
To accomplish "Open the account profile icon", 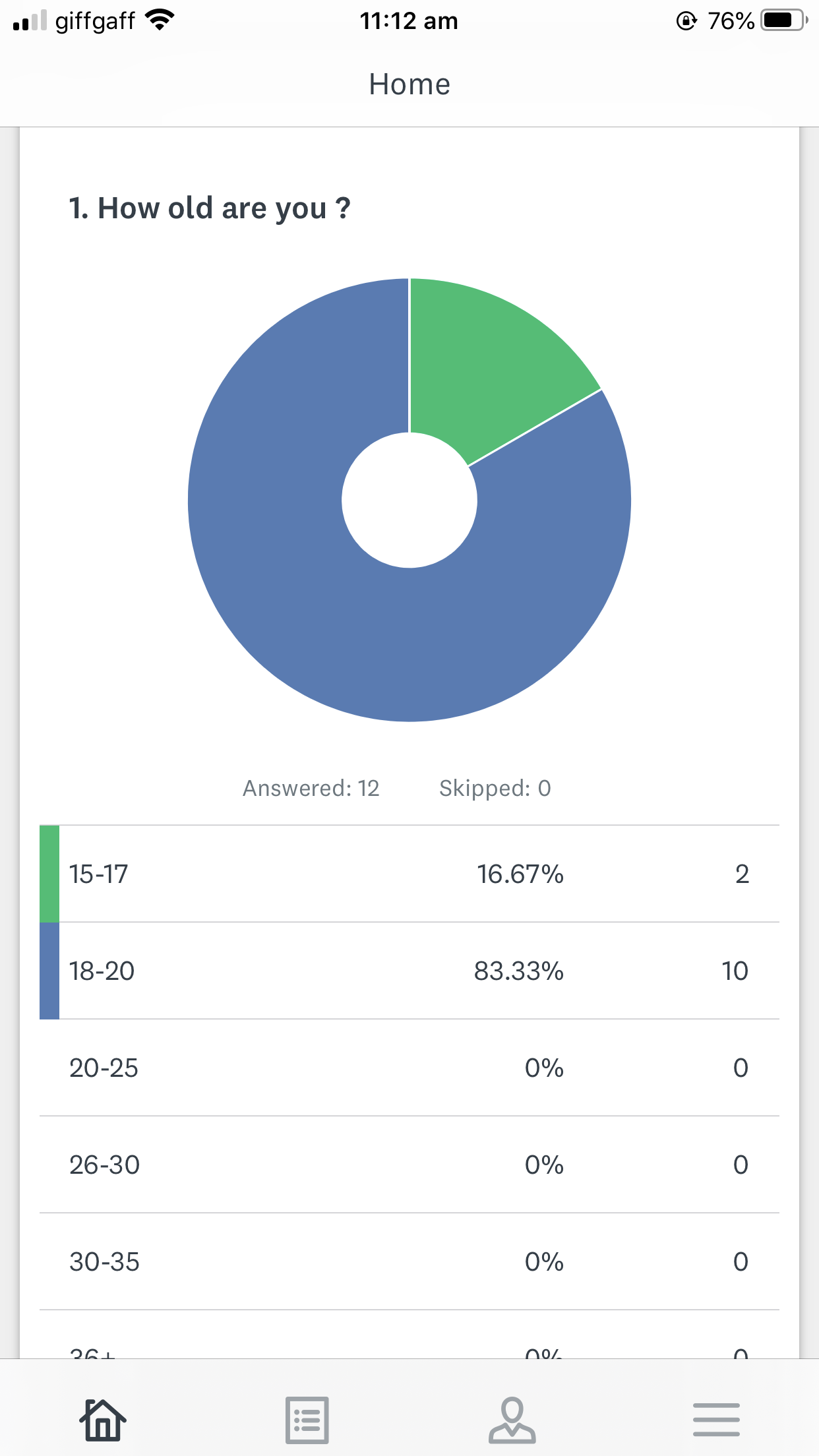I will point(512,1419).
